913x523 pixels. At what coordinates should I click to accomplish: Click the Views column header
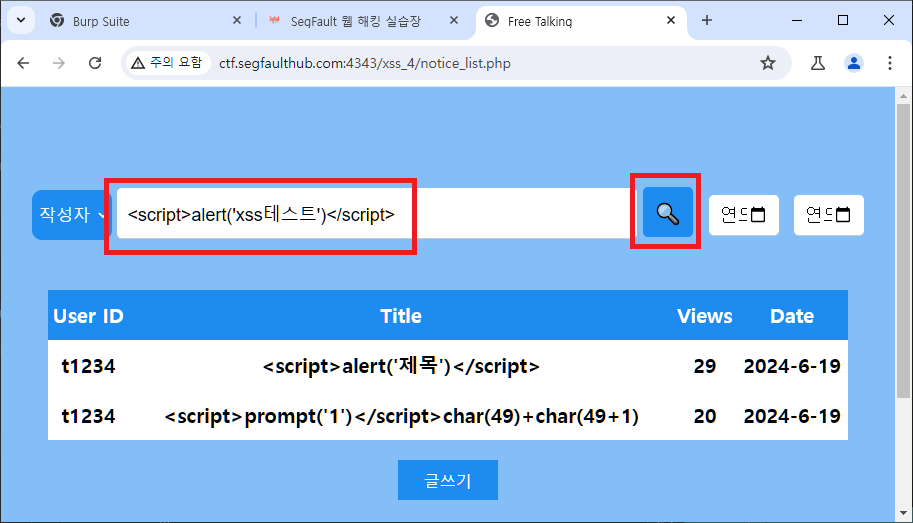(x=705, y=316)
